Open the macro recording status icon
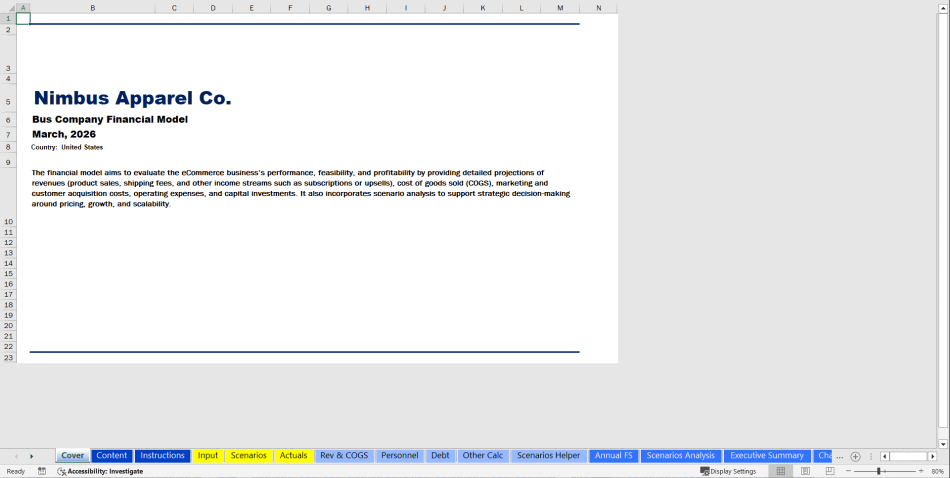950x478 pixels. pos(42,471)
